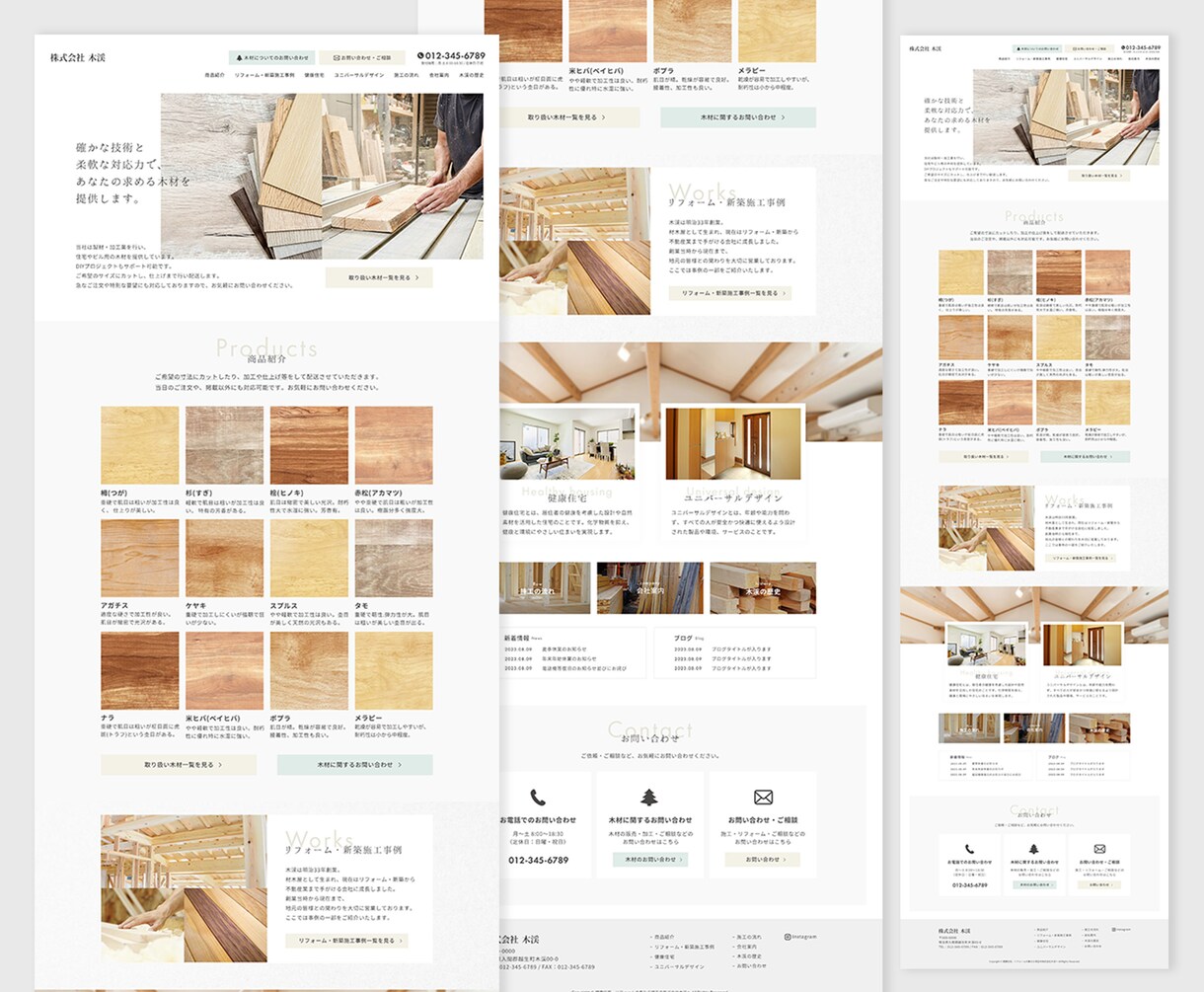Click 施工の流れ in the middle page footer links

tap(749, 937)
